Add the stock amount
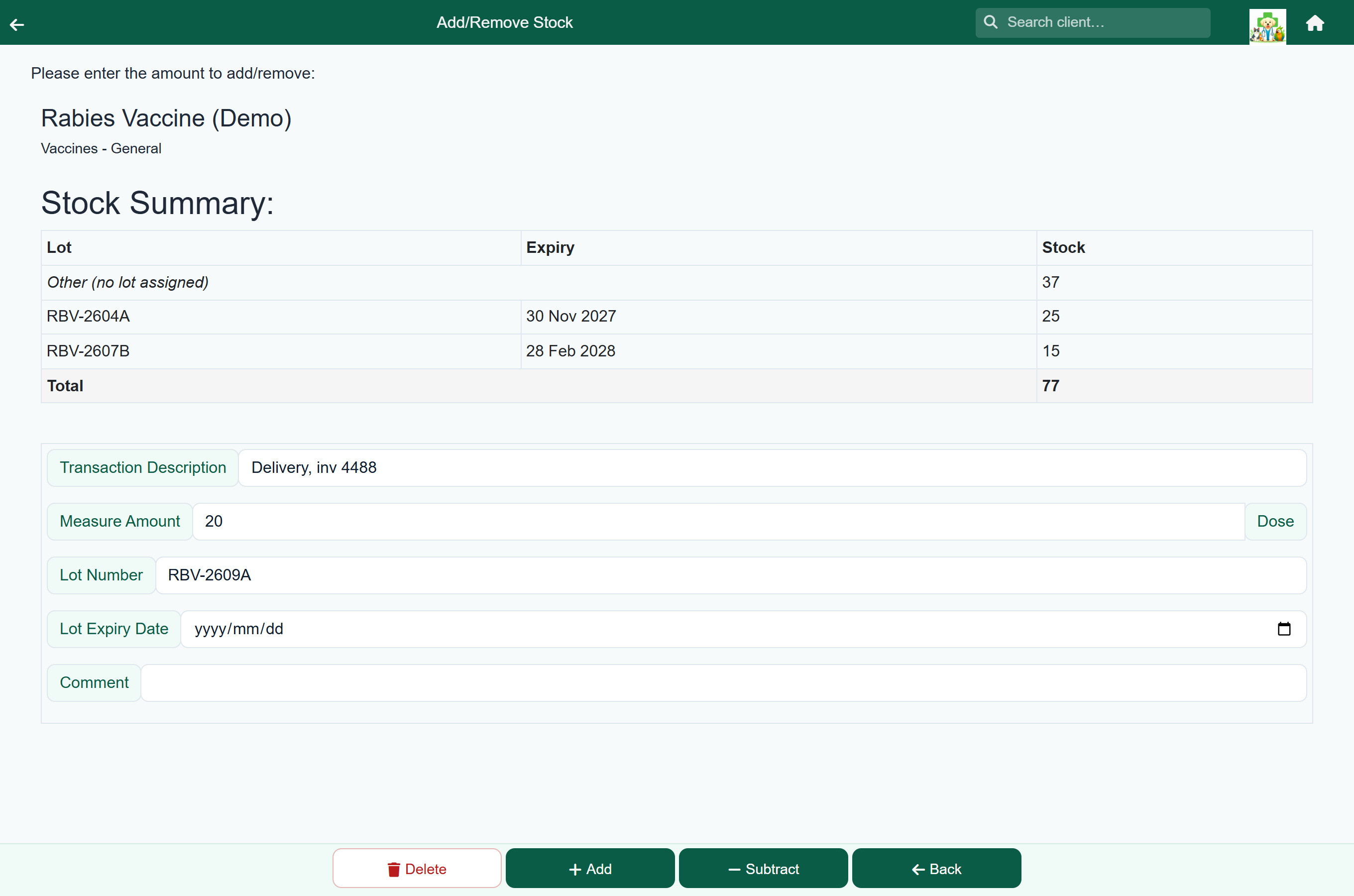Screen dimensions: 1354x896 click(x=589, y=869)
